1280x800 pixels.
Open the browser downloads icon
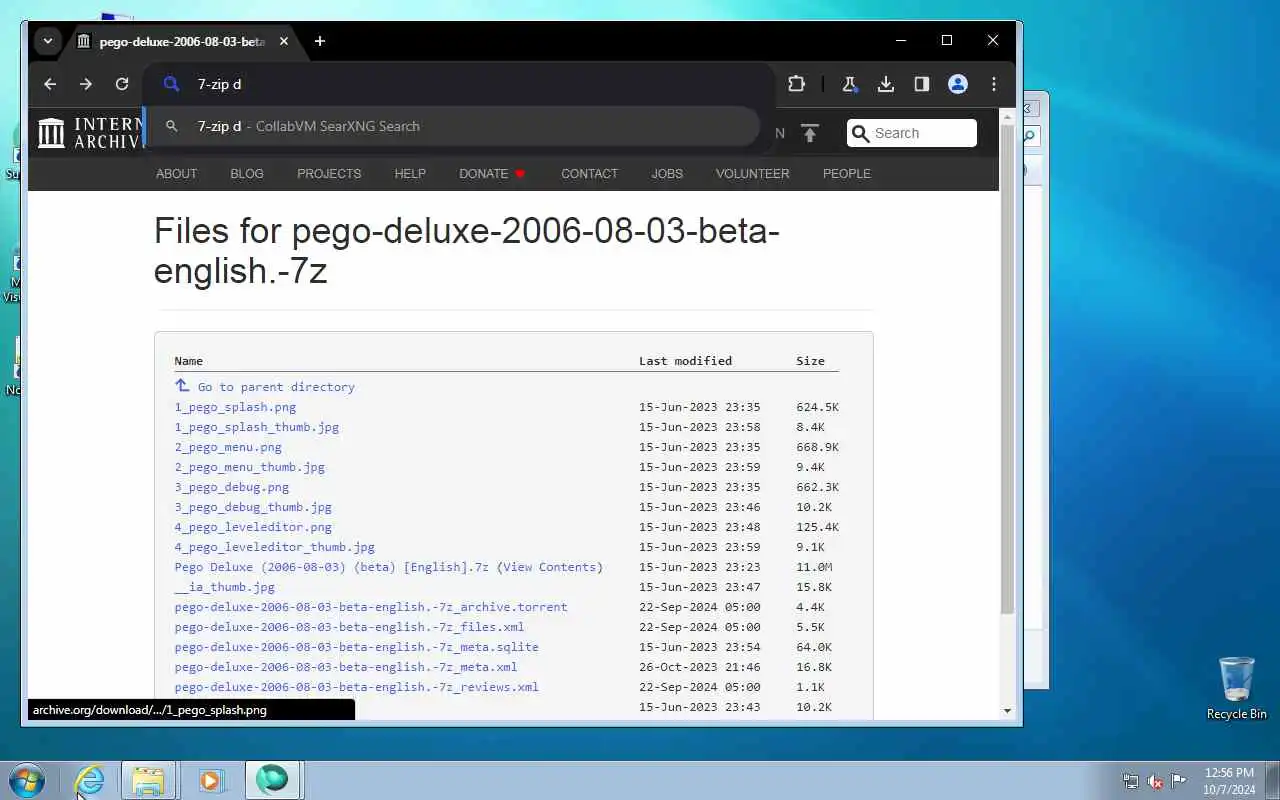886,85
